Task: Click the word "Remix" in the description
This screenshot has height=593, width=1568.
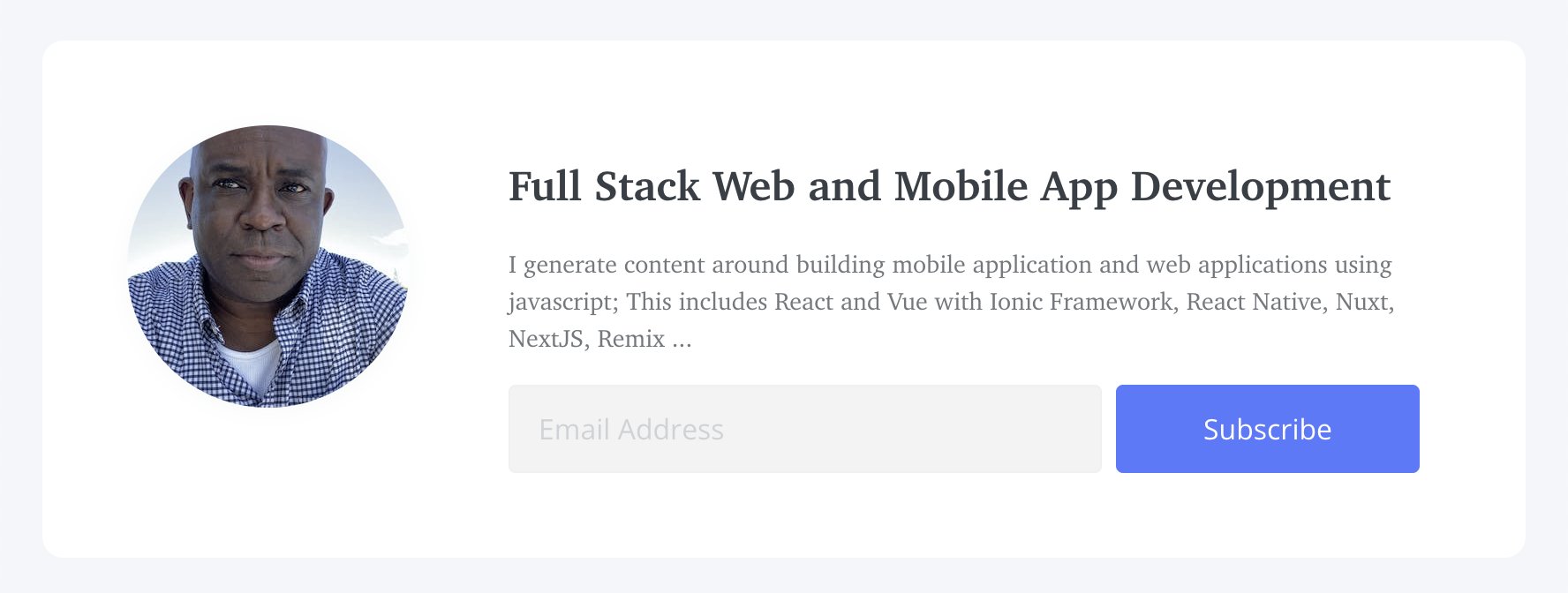Action: tap(631, 339)
